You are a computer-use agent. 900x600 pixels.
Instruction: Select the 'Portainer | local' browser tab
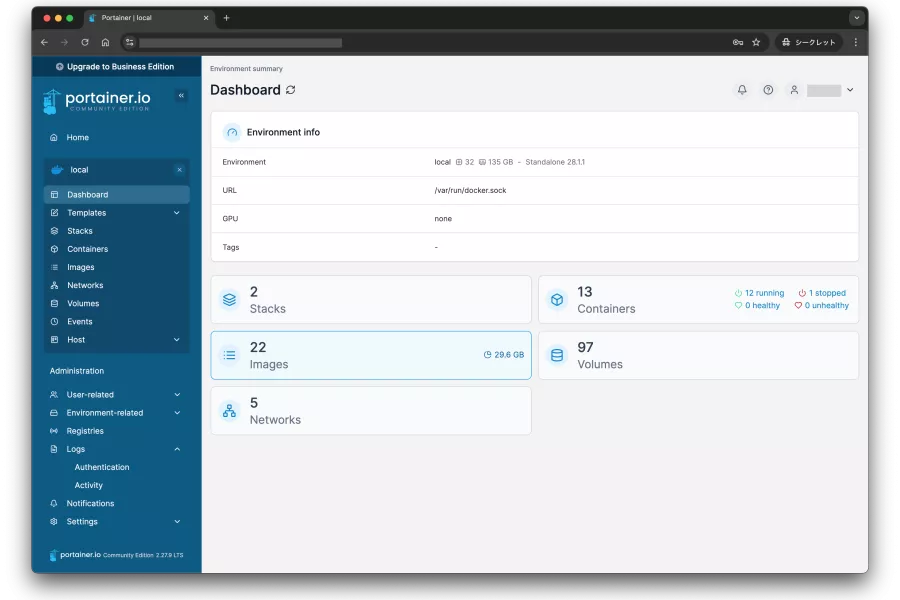pyautogui.click(x=149, y=18)
